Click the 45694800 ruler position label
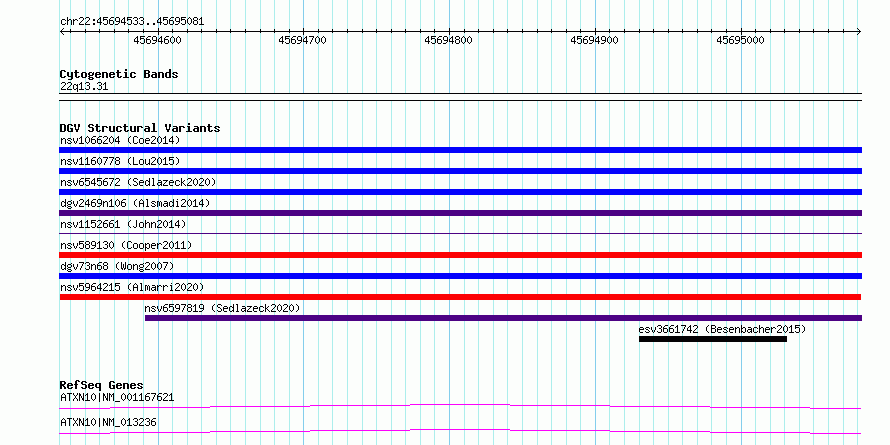The height and width of the screenshot is (445, 890). (448, 40)
